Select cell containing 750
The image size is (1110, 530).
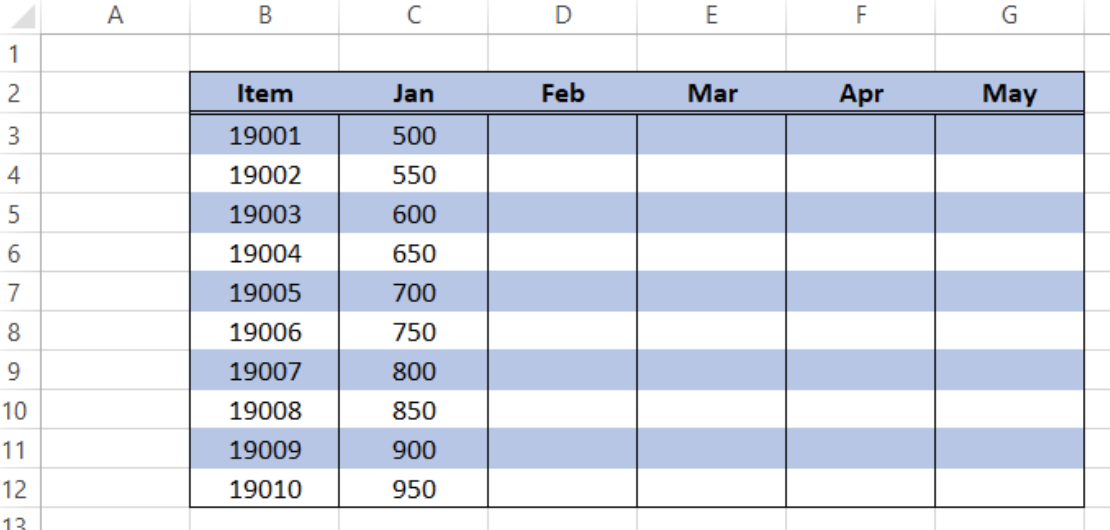click(413, 331)
